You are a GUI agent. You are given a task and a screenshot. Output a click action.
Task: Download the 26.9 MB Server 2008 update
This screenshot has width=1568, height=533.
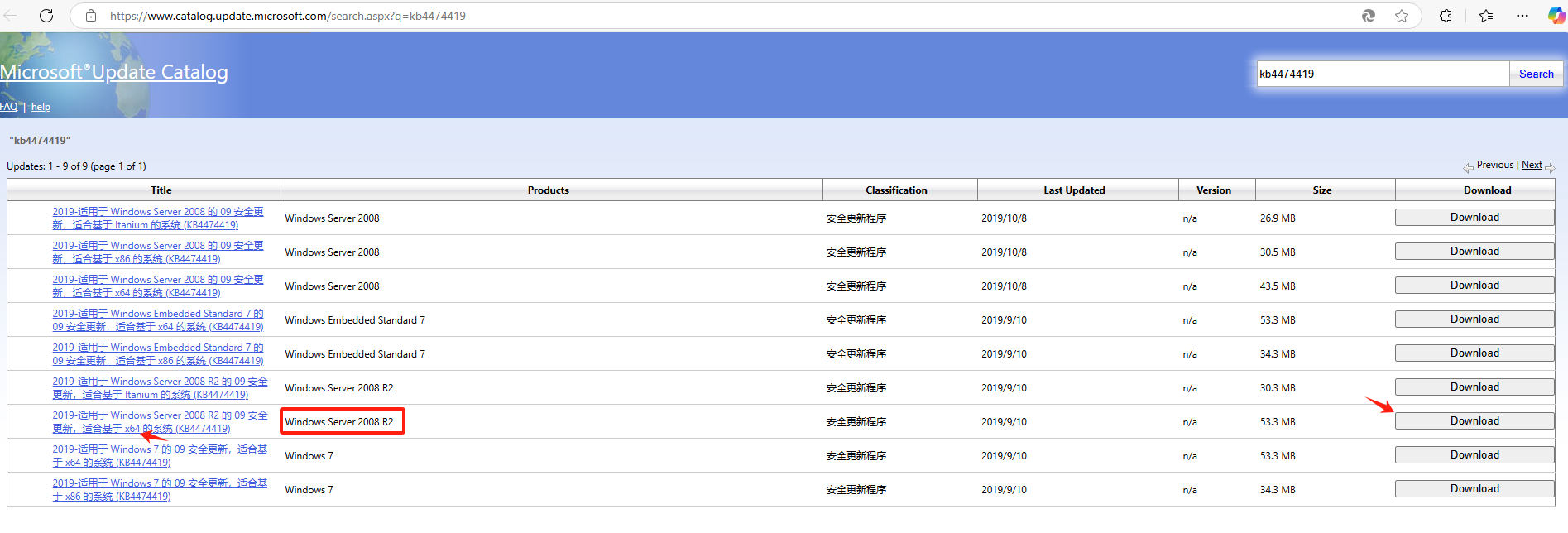coord(1474,218)
